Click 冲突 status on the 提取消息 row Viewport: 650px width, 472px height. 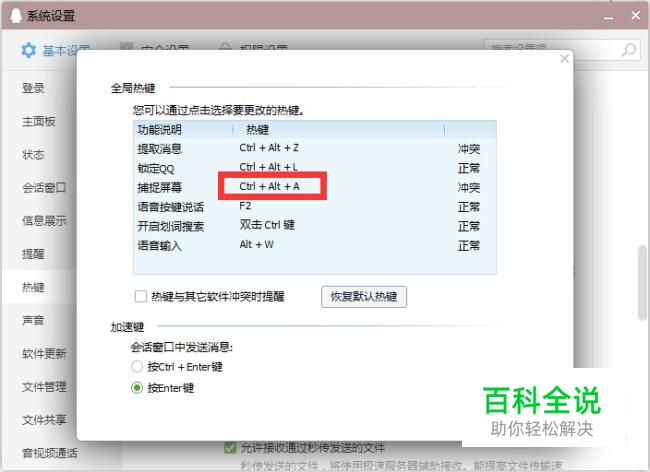pyautogui.click(x=469, y=149)
